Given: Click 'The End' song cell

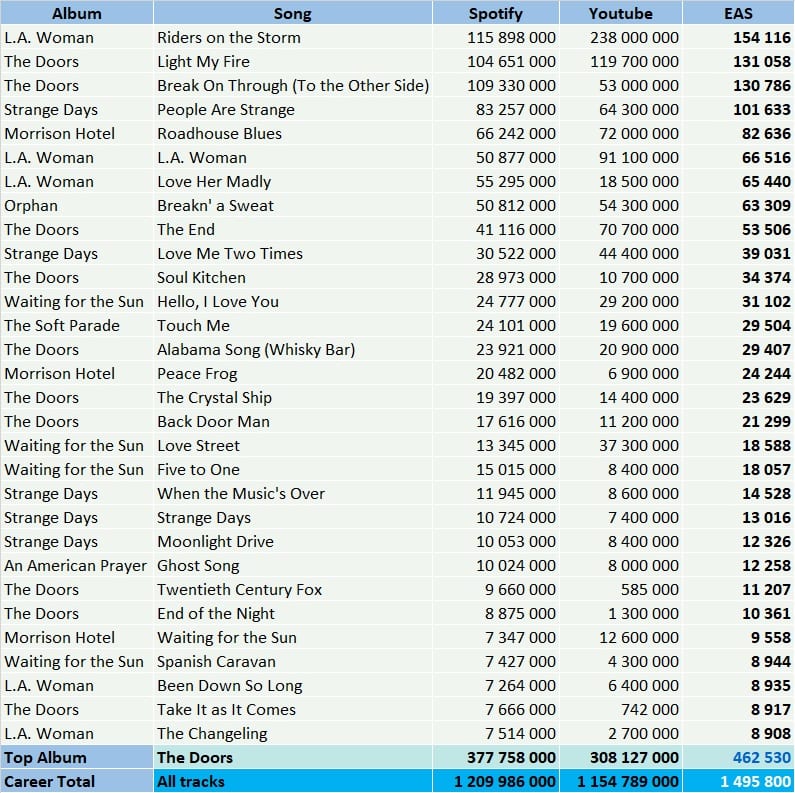Looking at the screenshot, I should pyautogui.click(x=293, y=229).
